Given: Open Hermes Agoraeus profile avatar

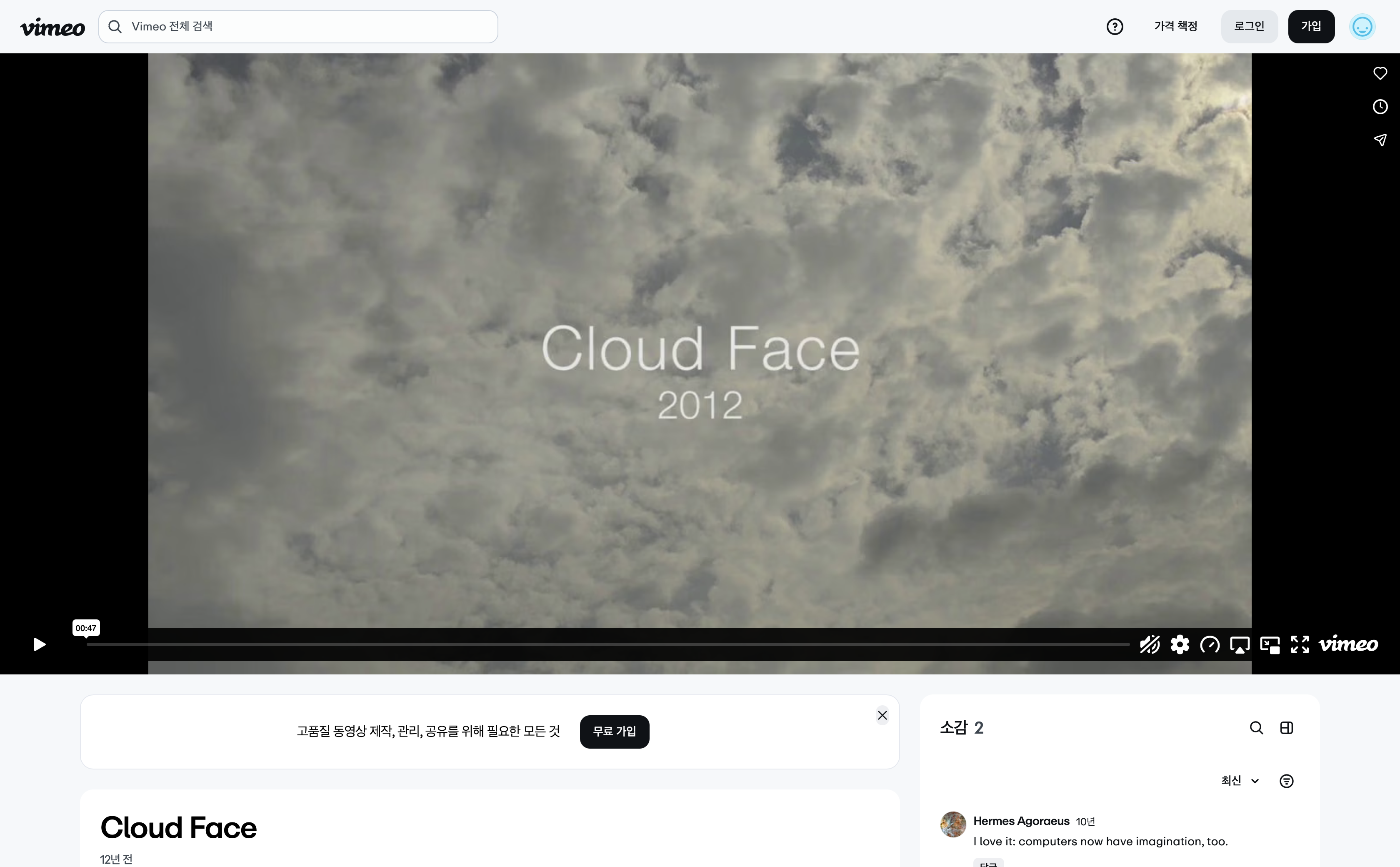Looking at the screenshot, I should coord(953,824).
